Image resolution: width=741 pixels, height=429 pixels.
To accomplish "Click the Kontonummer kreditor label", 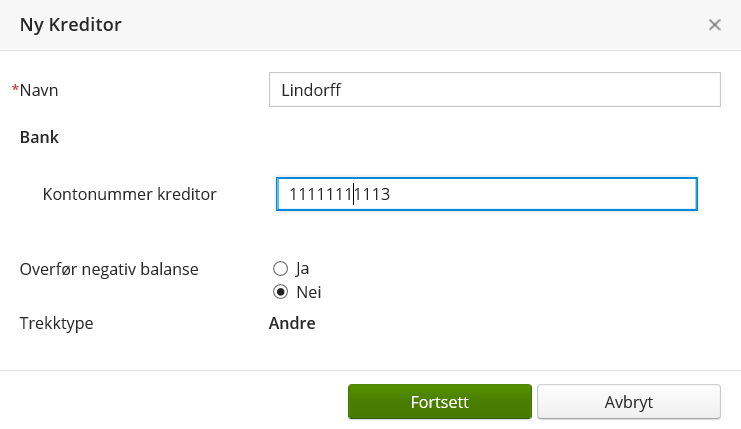I will [x=130, y=194].
